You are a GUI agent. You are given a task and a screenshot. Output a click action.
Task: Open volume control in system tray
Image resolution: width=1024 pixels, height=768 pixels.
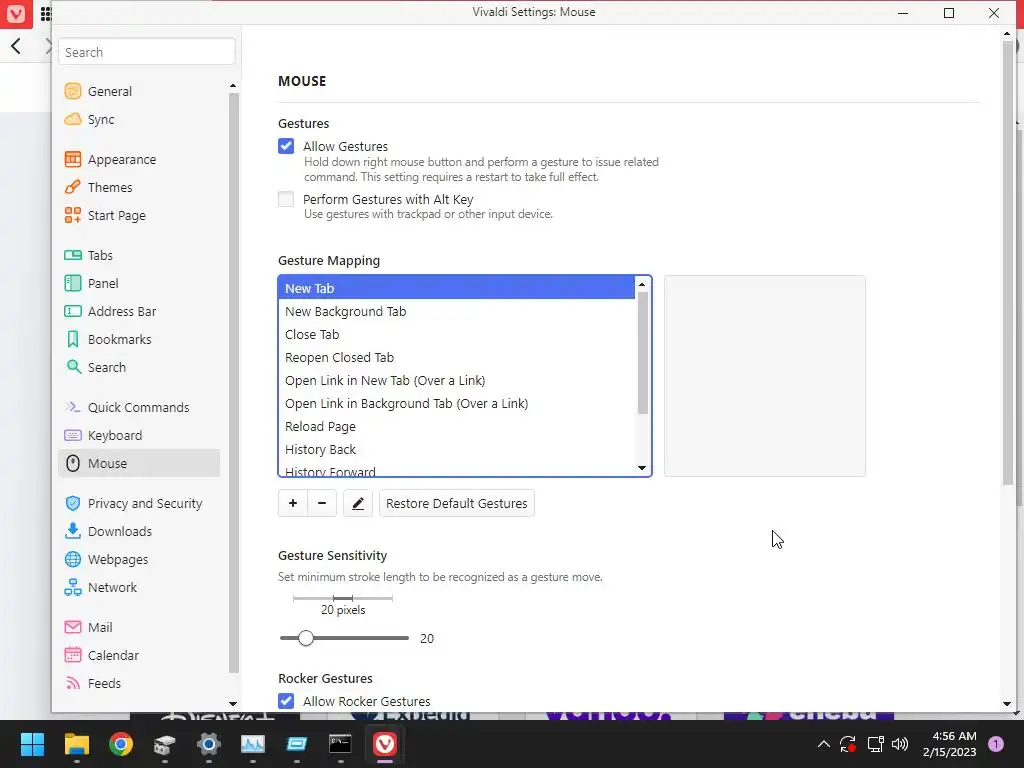(900, 744)
